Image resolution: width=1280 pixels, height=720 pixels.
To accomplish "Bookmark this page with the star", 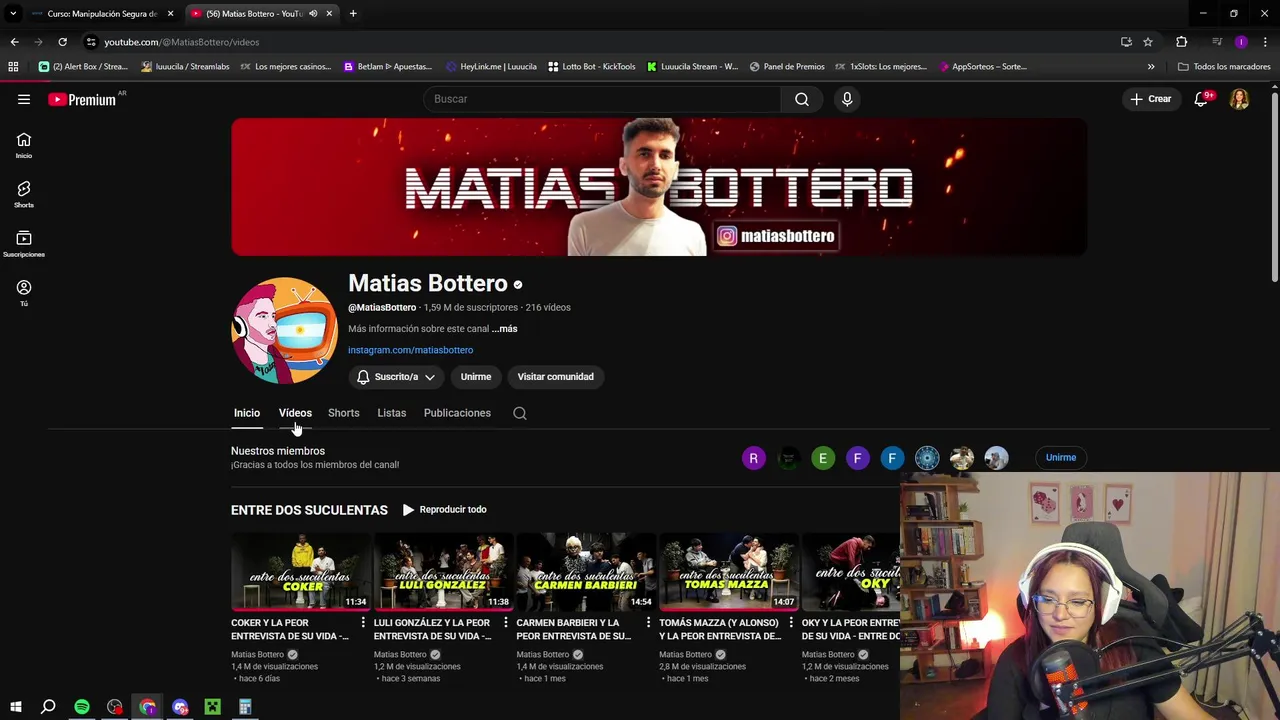I will pyautogui.click(x=1148, y=42).
